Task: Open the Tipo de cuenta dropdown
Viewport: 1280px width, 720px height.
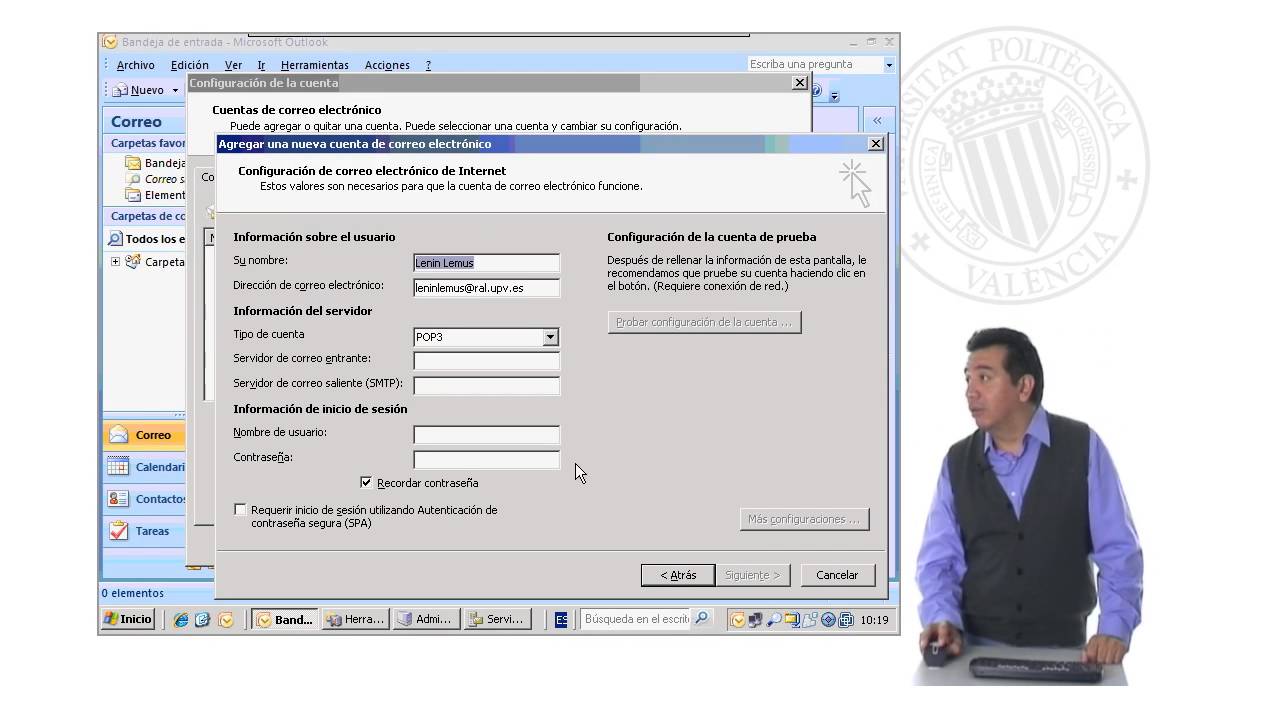Action: (550, 337)
